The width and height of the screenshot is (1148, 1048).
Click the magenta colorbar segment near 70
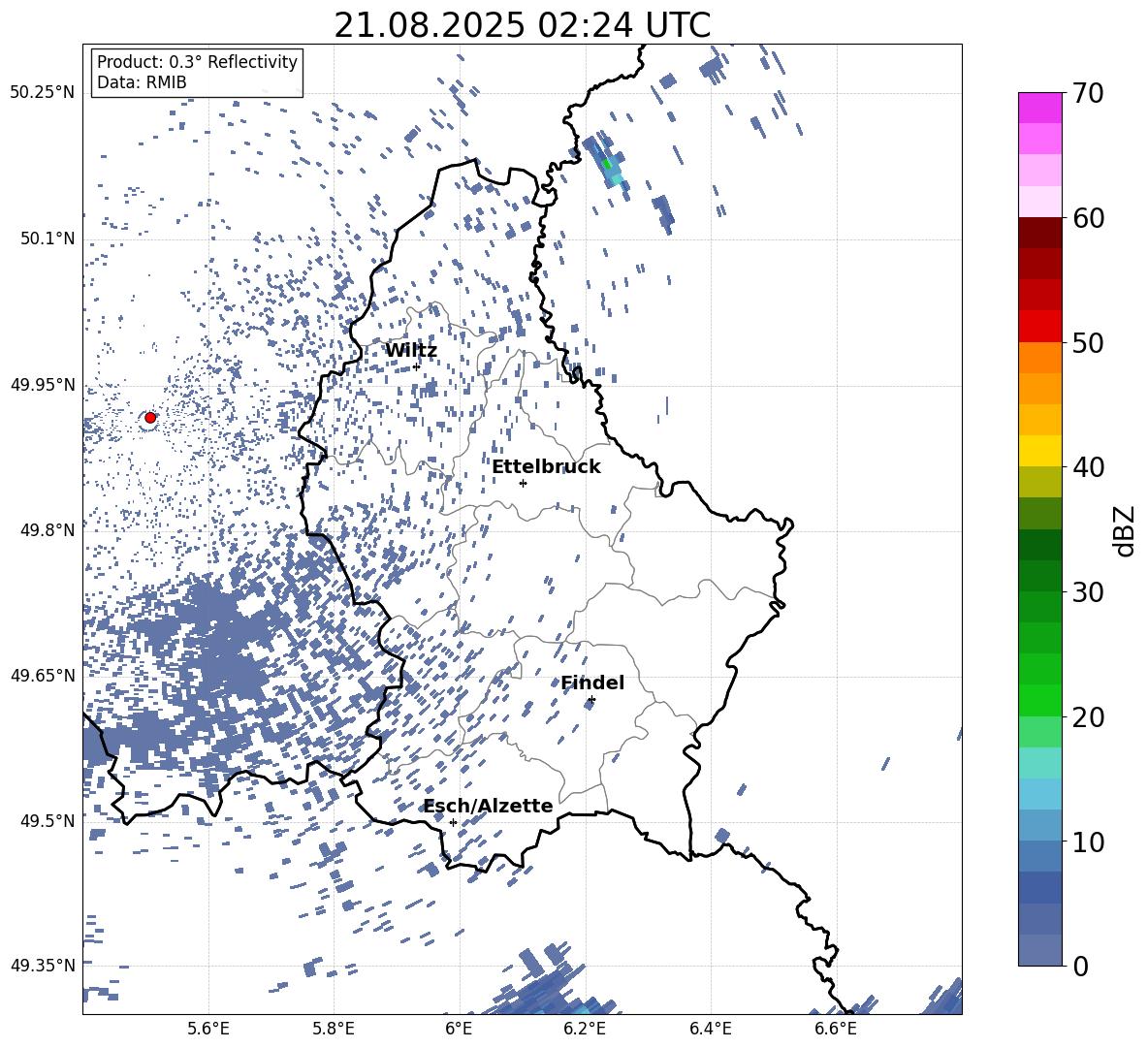[1039, 109]
